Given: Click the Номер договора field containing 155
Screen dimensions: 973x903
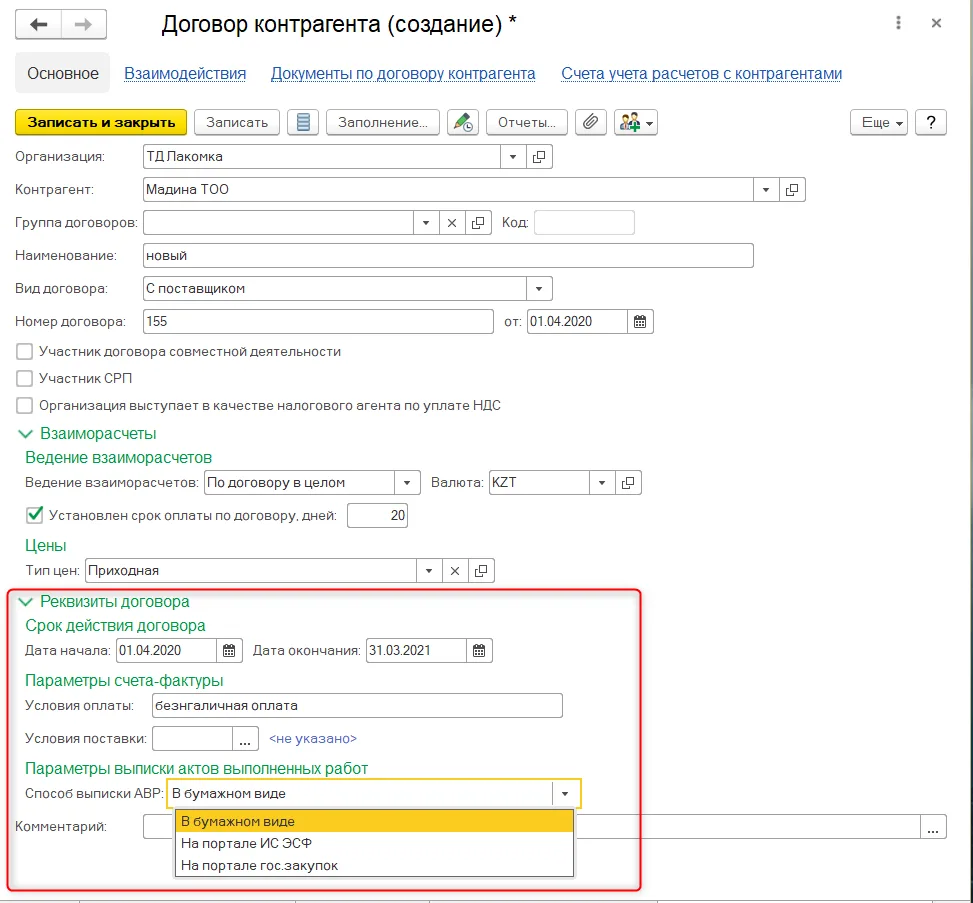Looking at the screenshot, I should tap(318, 321).
